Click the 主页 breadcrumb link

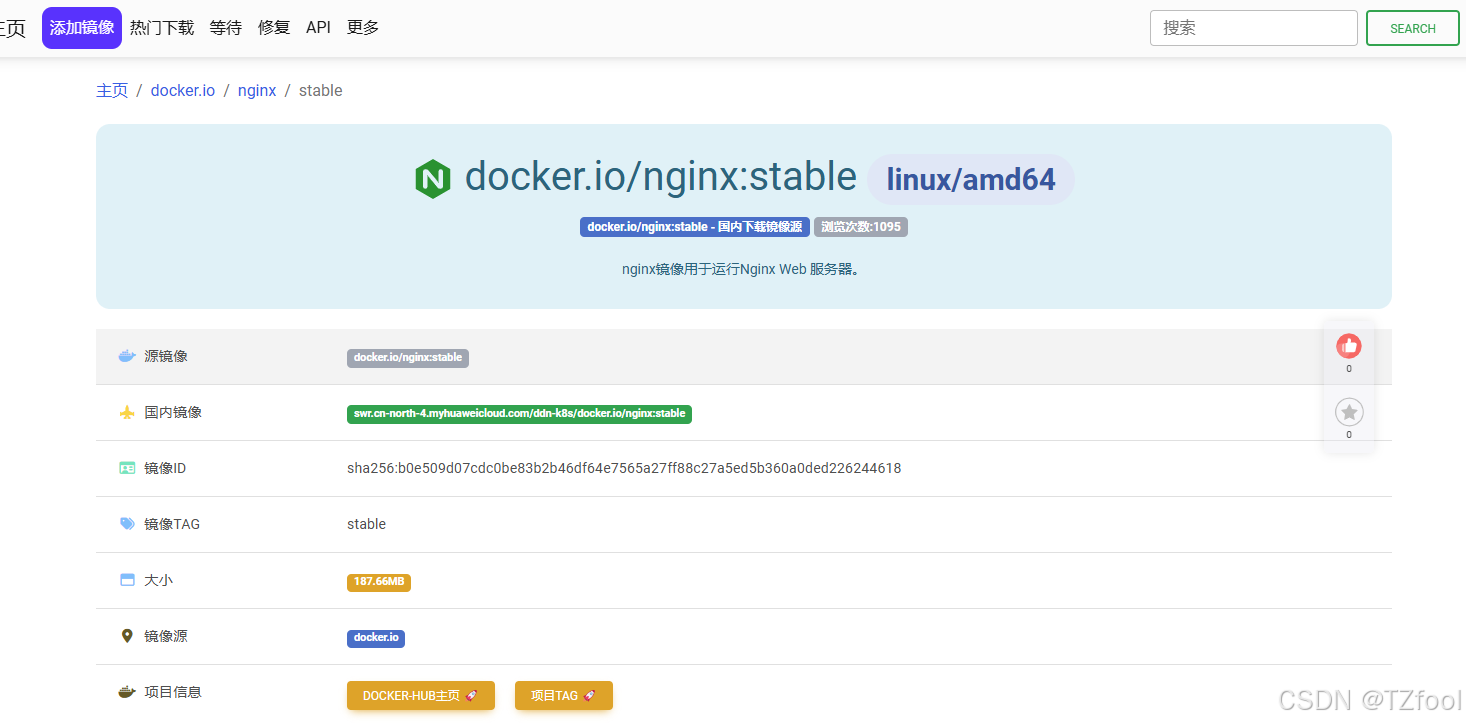pyautogui.click(x=112, y=90)
